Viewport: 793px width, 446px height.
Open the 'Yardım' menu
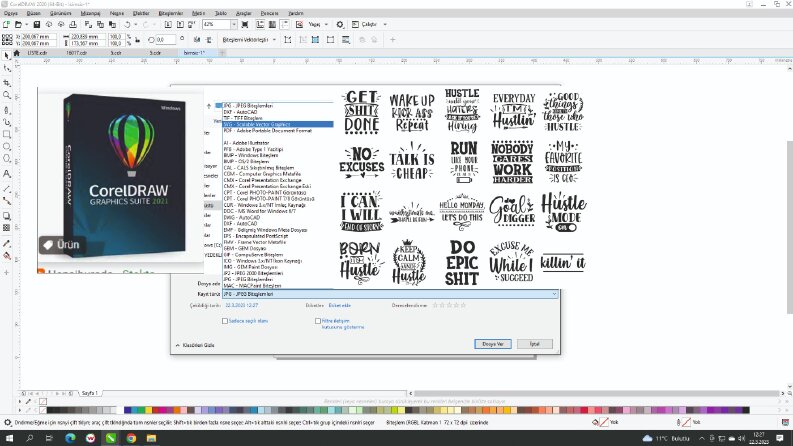tap(296, 13)
